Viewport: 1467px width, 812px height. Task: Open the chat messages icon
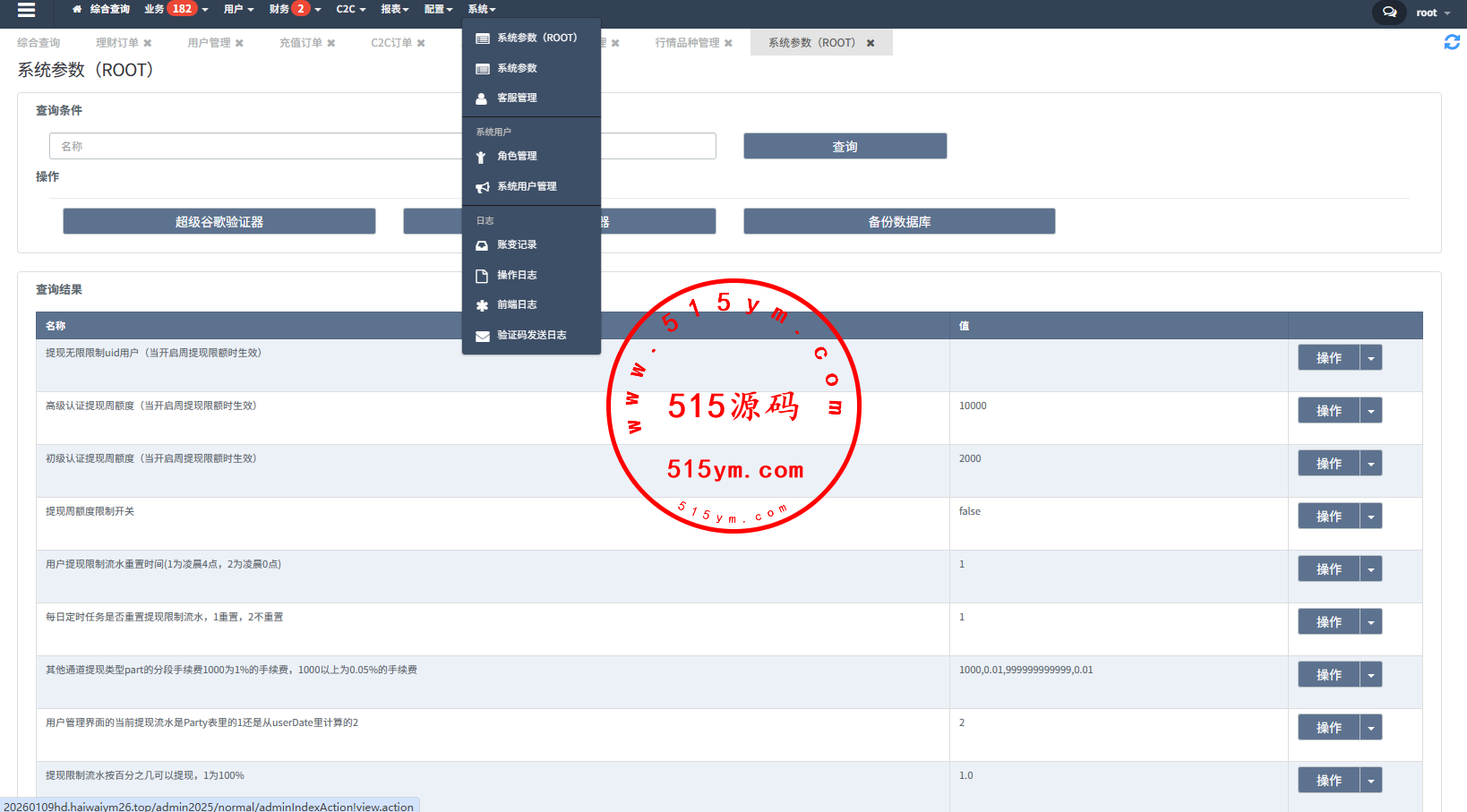coord(1389,13)
